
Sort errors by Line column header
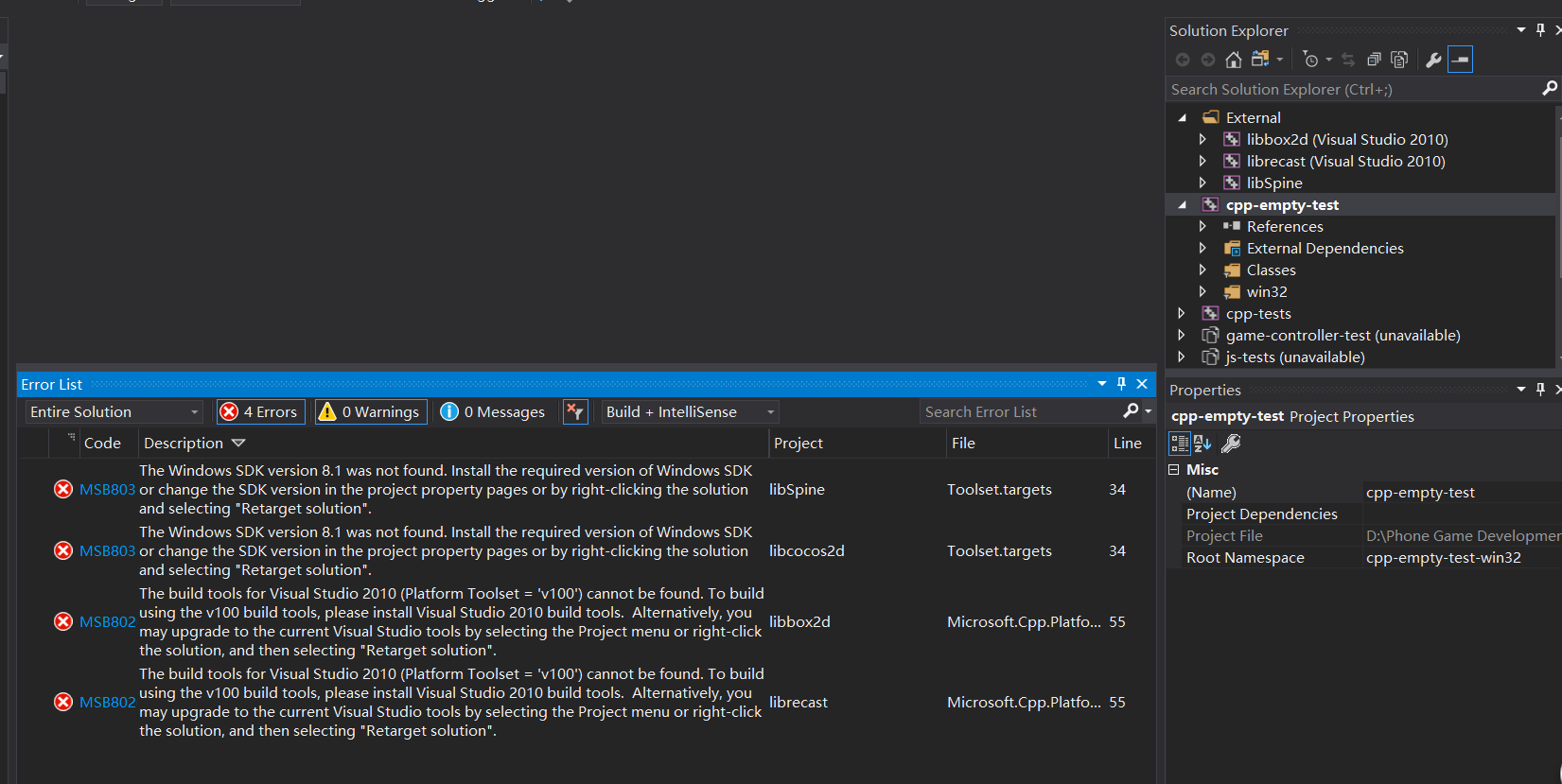click(x=1128, y=443)
